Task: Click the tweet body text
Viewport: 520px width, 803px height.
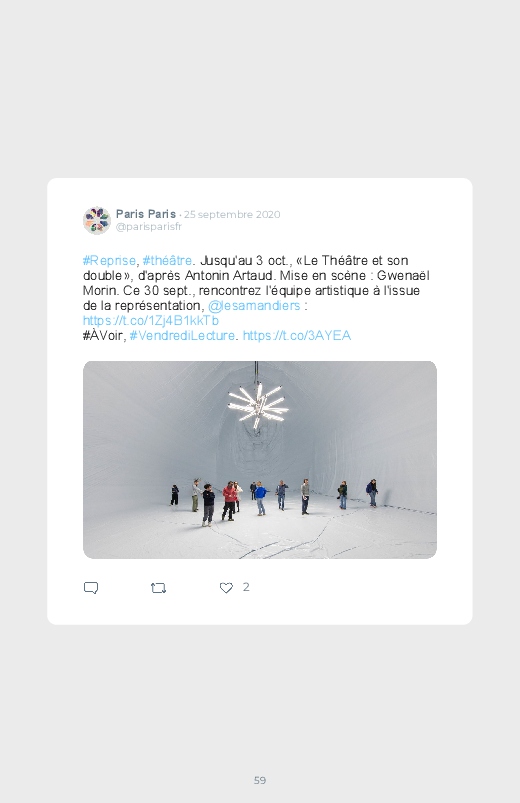Action: [256, 298]
